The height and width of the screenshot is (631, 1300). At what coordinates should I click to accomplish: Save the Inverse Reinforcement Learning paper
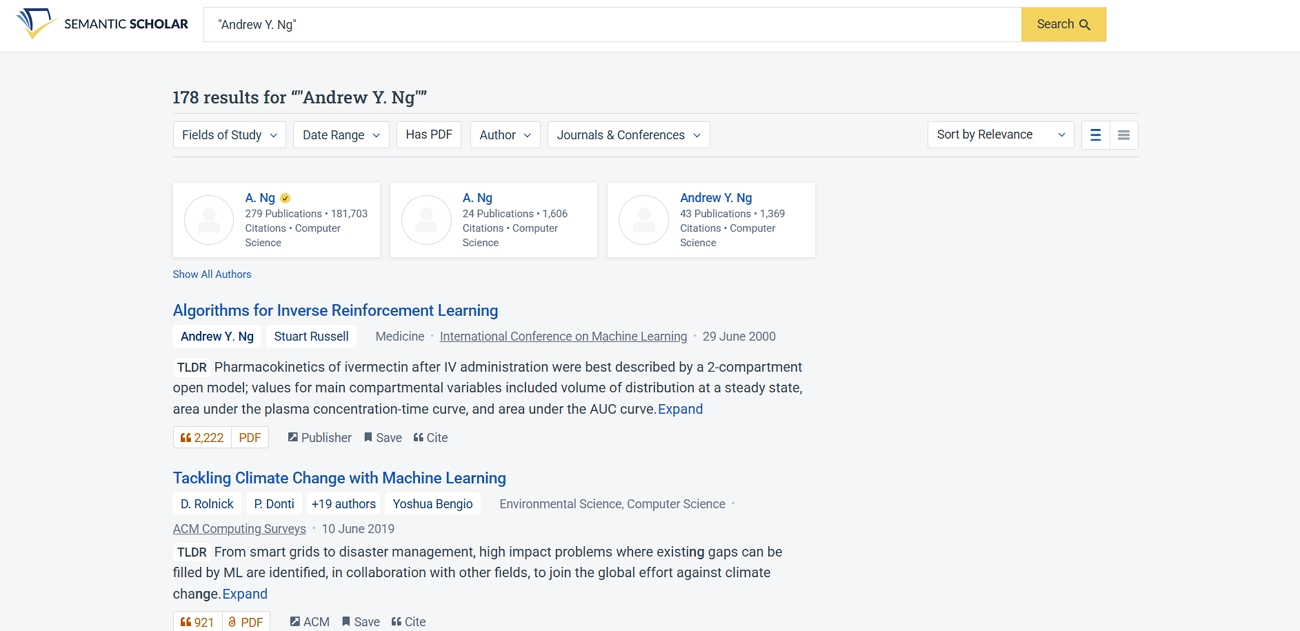382,437
